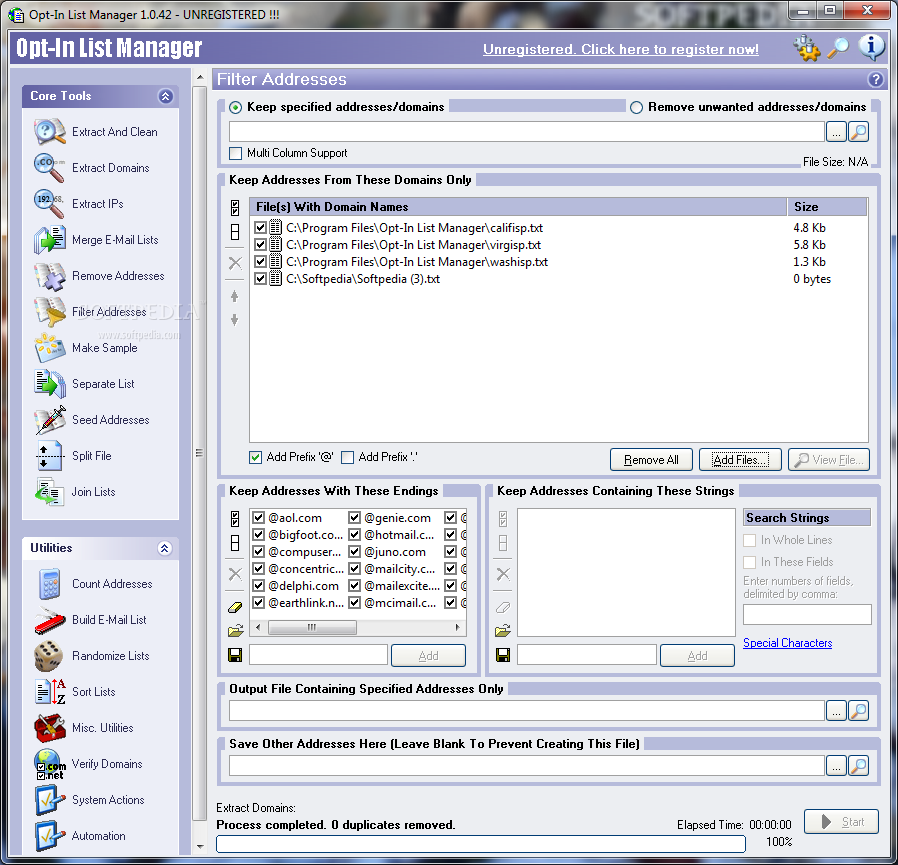Remove selected domain file with X icon
Viewport: 898px width, 865px height.
235,264
